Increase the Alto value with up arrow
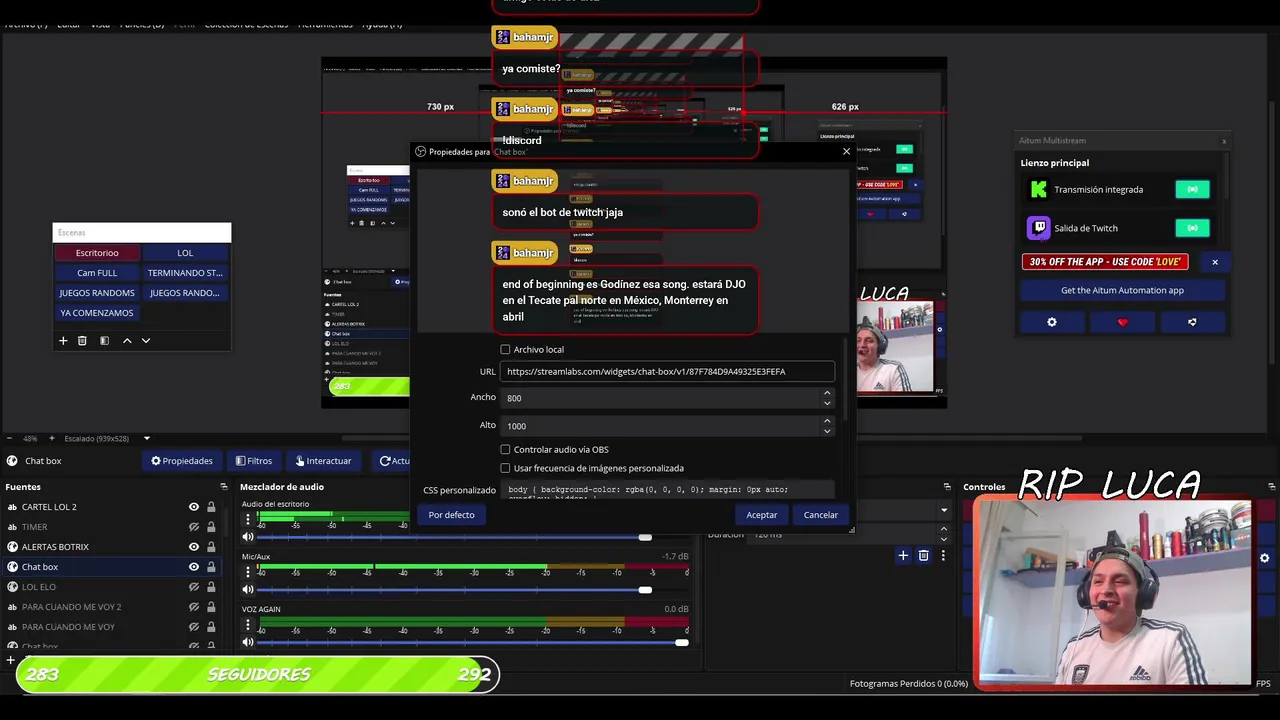 827,421
